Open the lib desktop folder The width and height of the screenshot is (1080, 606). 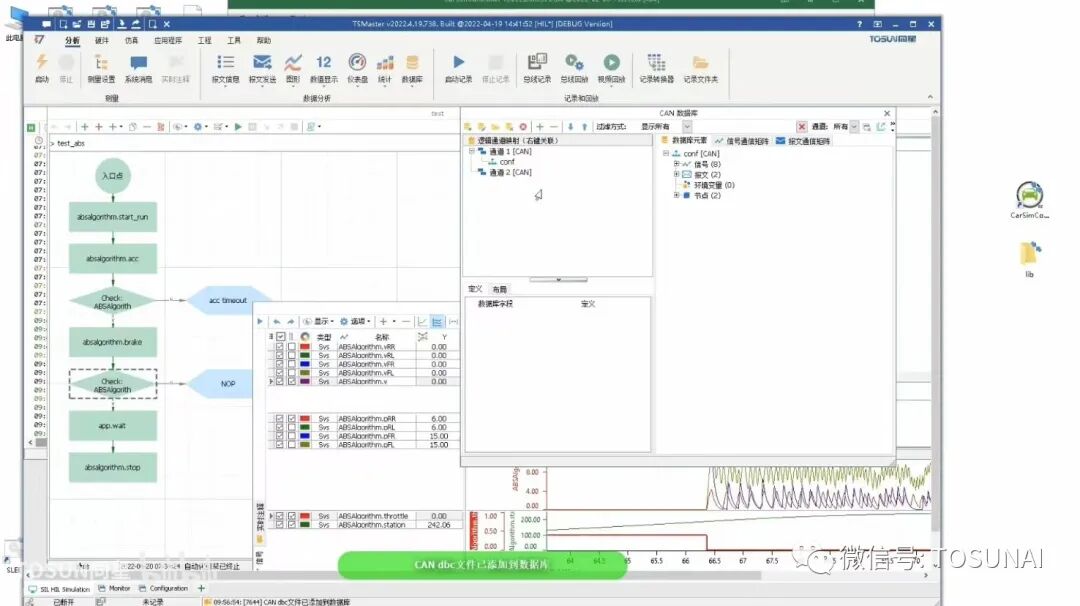click(x=1030, y=259)
